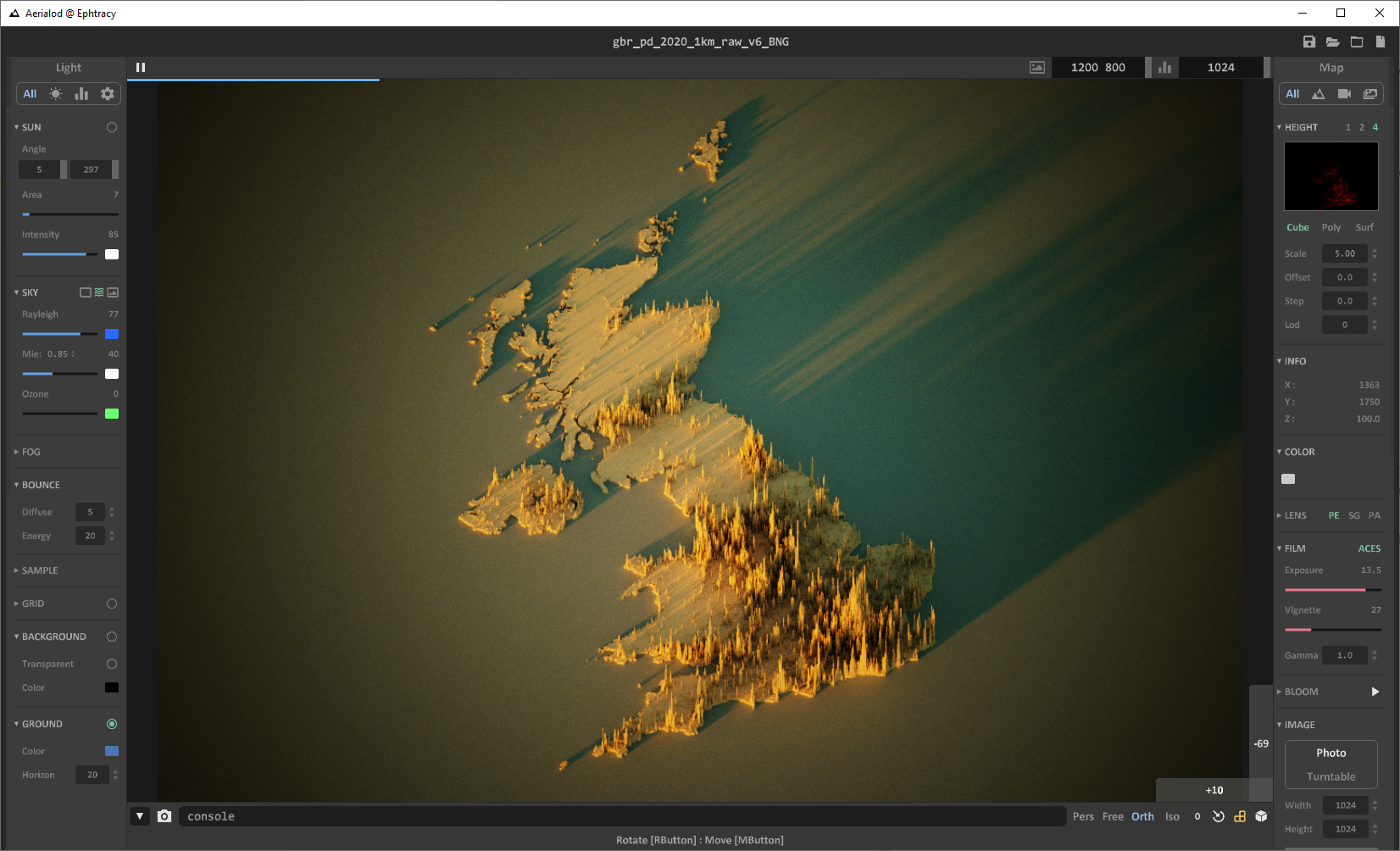This screenshot has height=851, width=1400.
Task: Click the cube icon in the bottom-right corner
Action: tap(1261, 816)
